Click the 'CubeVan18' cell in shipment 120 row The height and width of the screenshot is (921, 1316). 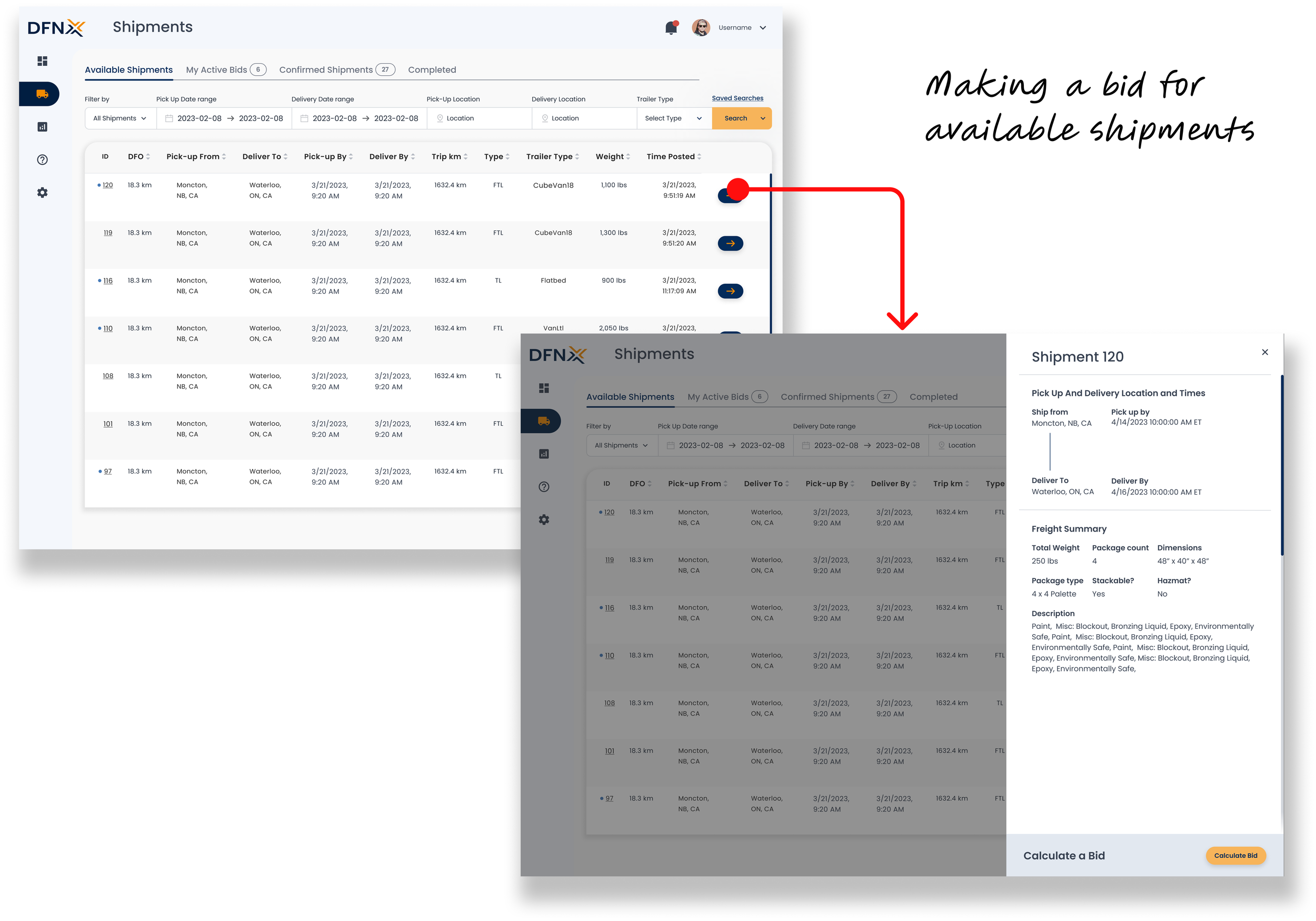(x=553, y=185)
